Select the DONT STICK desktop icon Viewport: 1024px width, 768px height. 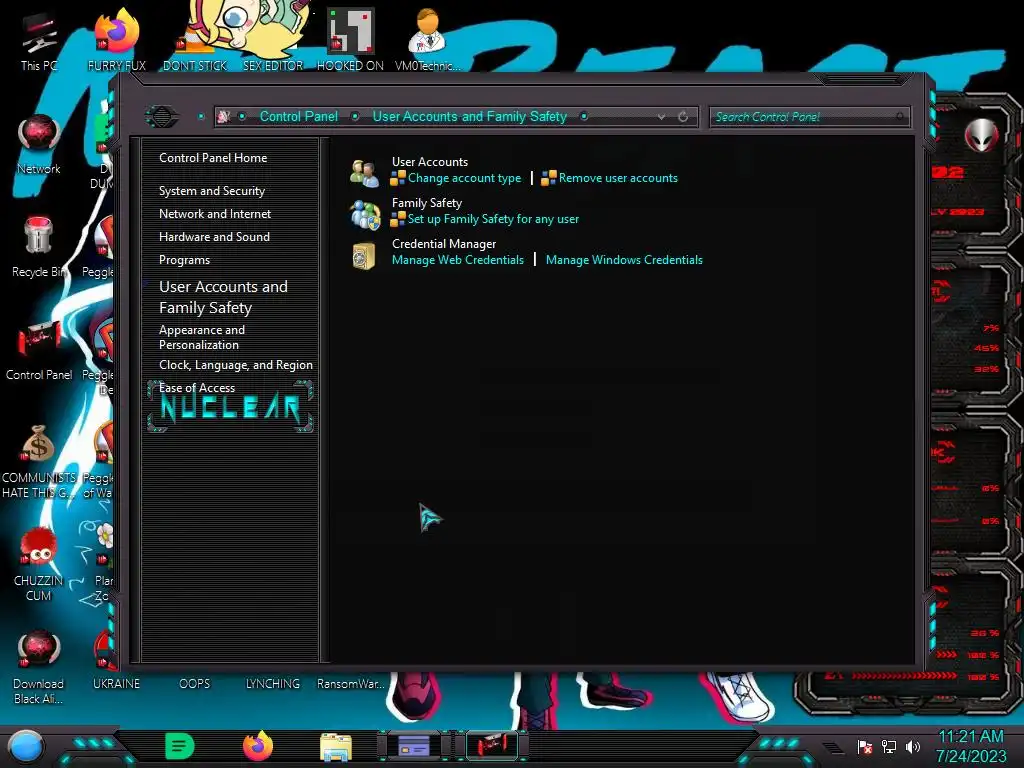coord(195,40)
